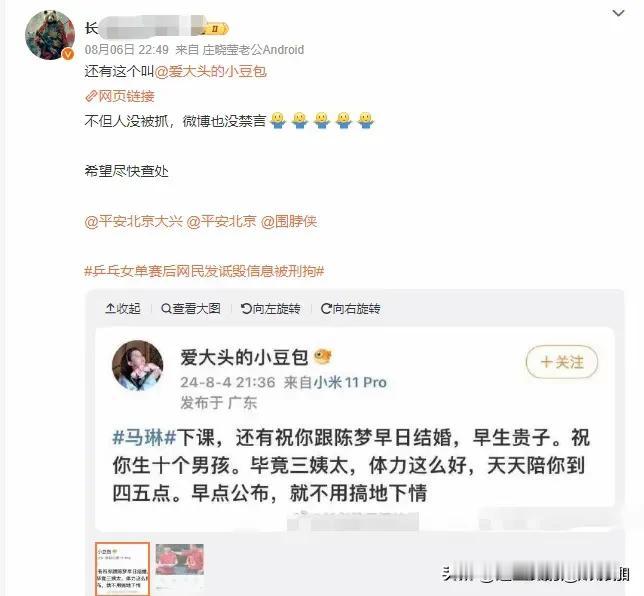This screenshot has height=596, width=644.
Task: Open the post options chevron menu
Action: [x=618, y=13]
